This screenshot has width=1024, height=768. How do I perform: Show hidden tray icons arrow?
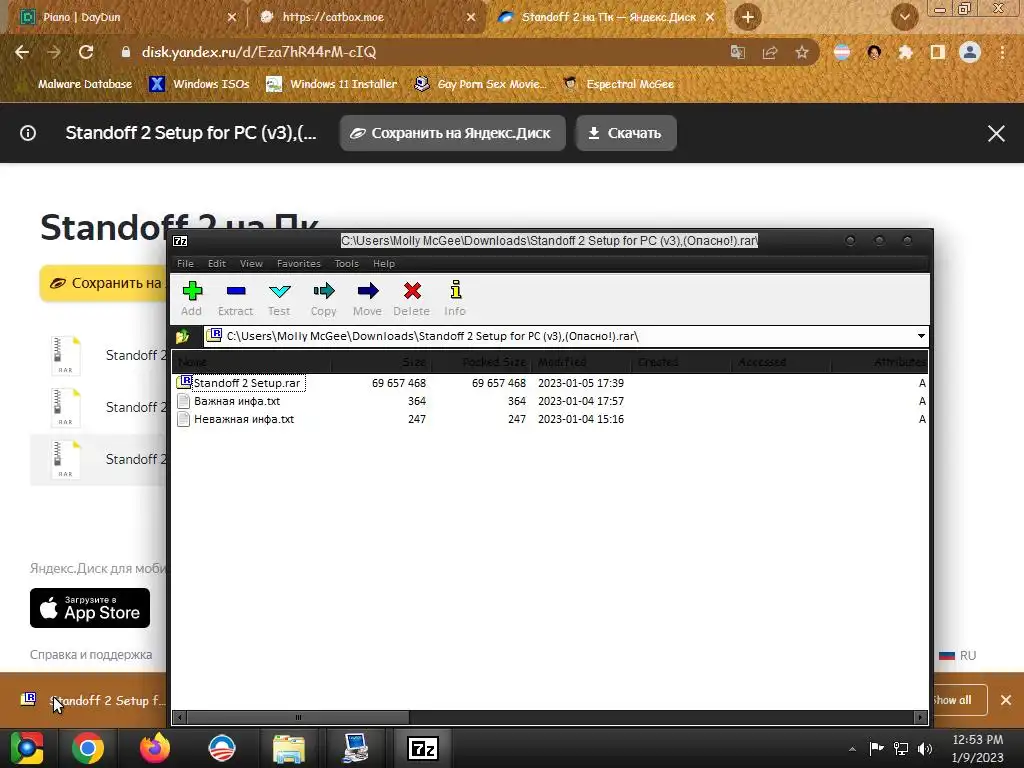pyautogui.click(x=852, y=749)
